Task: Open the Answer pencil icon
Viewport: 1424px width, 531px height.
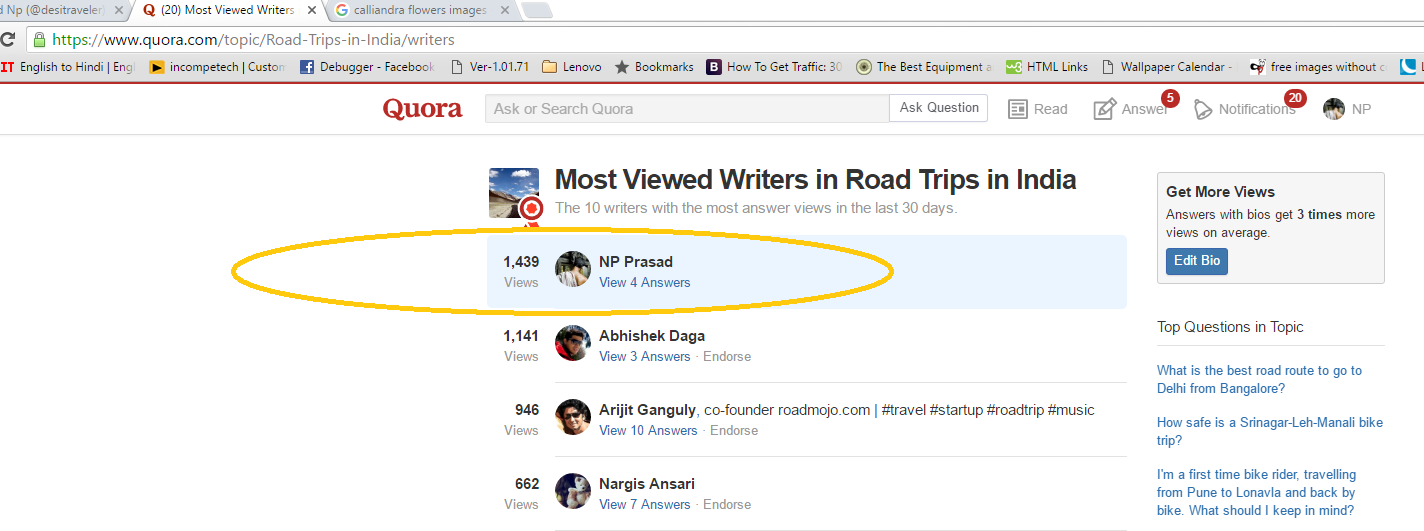Action: 1104,109
